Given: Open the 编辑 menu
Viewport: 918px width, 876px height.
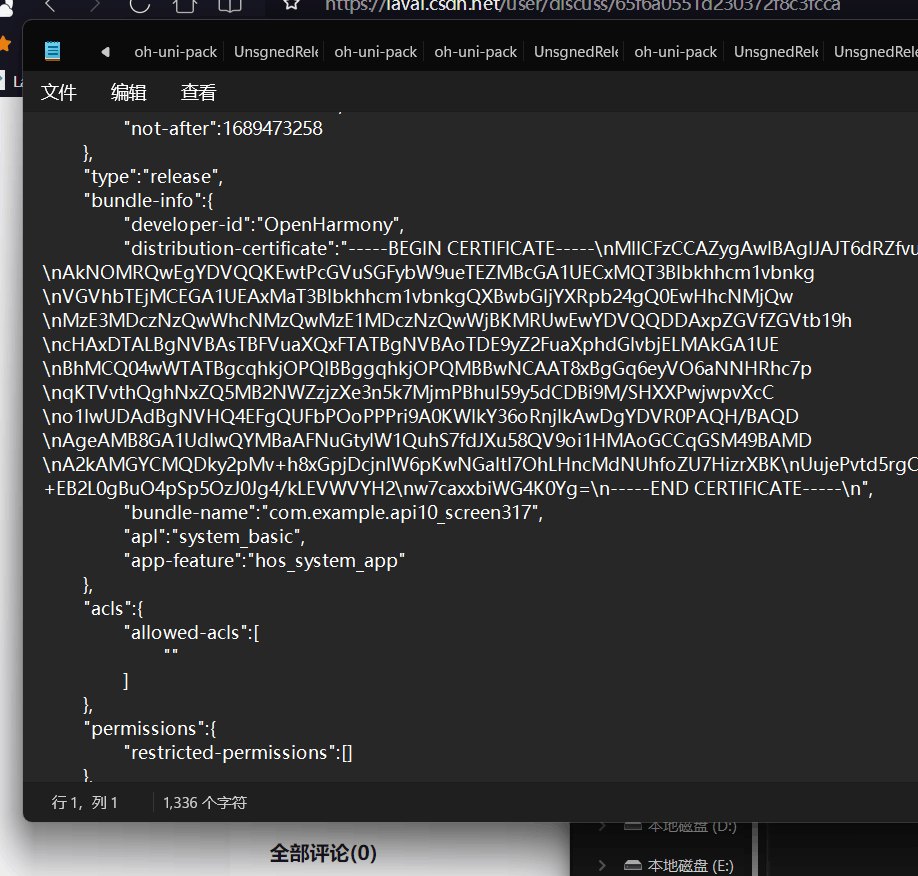Looking at the screenshot, I should tap(128, 93).
